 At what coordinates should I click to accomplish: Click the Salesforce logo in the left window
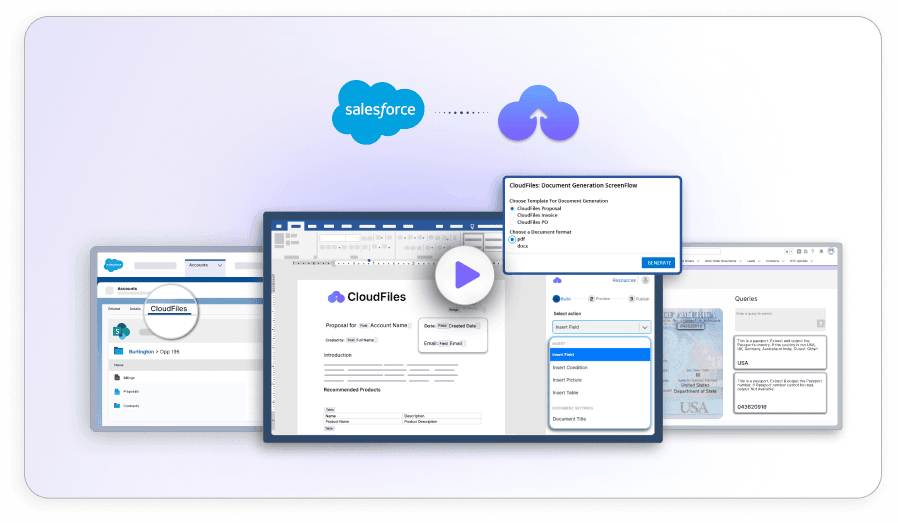(x=113, y=265)
